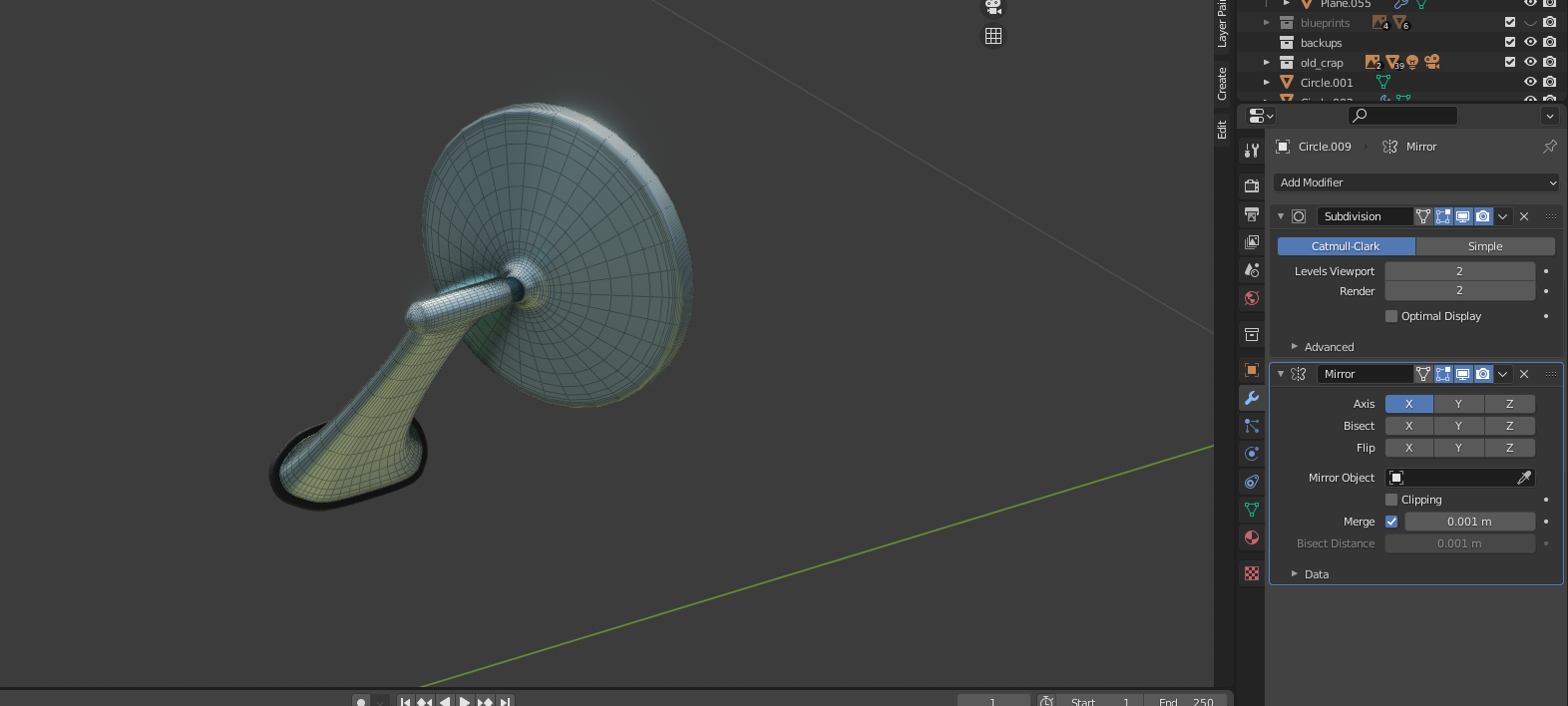Toggle orthographic grid view icon in viewport
Screen dimensions: 1568x706
click(x=993, y=36)
